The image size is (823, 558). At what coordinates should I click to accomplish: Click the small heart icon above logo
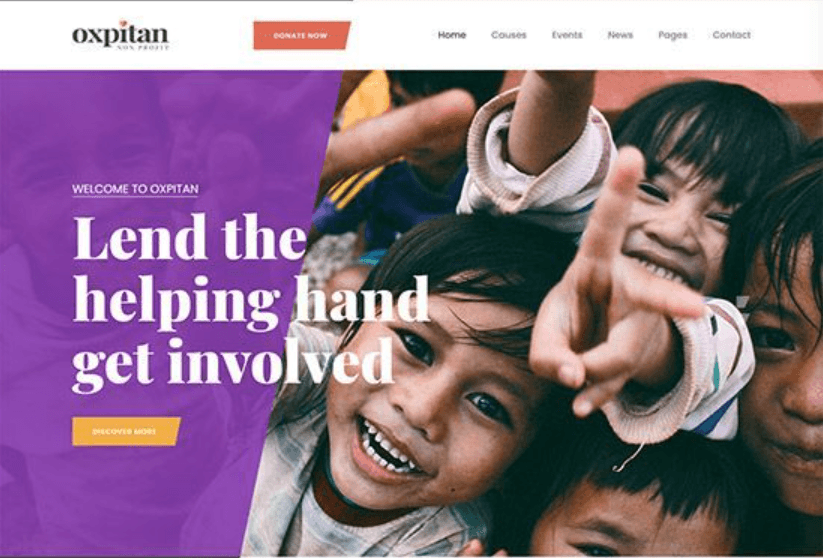(122, 23)
